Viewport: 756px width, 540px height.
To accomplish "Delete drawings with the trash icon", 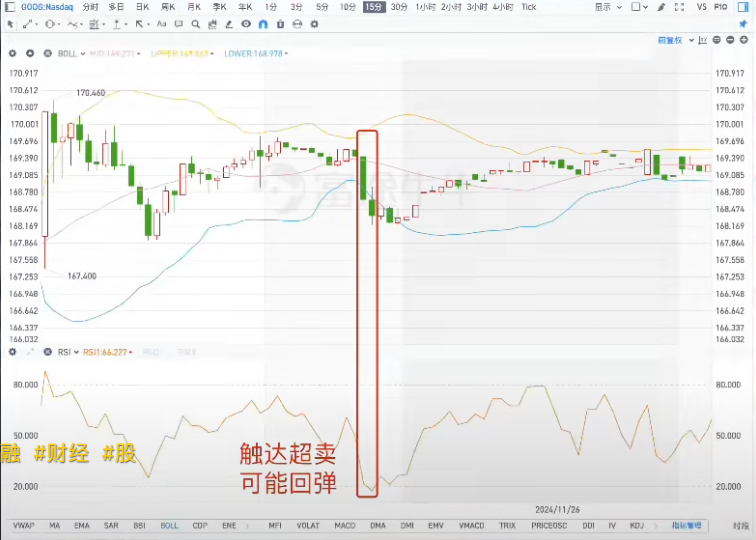I will [x=280, y=24].
